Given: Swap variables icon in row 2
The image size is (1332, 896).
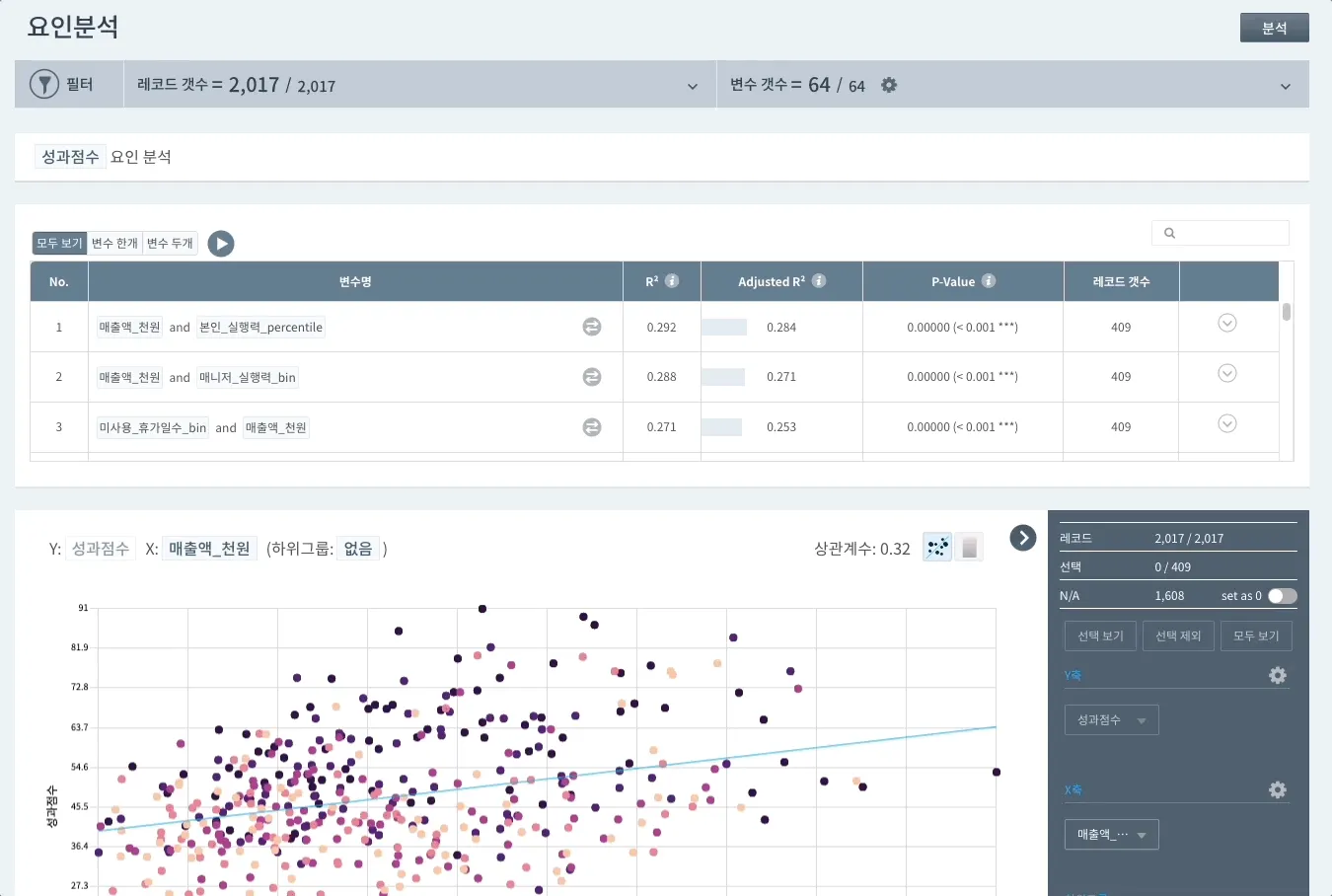Looking at the screenshot, I should pyautogui.click(x=592, y=377).
